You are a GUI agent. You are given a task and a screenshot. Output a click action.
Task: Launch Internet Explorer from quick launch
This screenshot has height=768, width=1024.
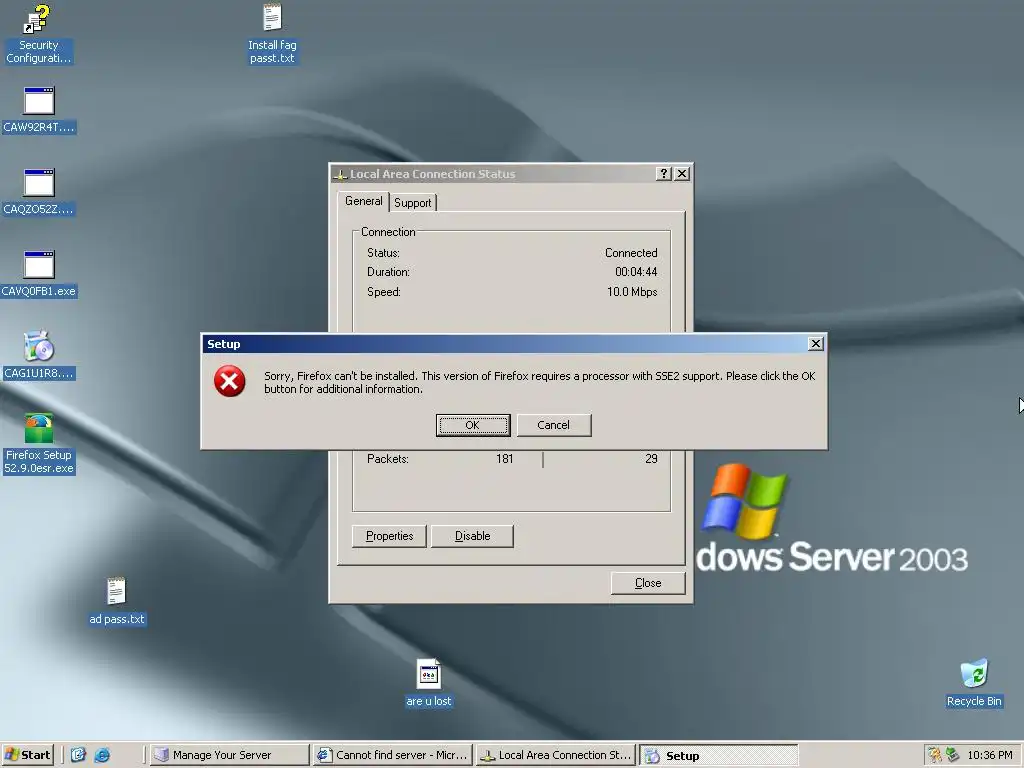click(x=102, y=755)
